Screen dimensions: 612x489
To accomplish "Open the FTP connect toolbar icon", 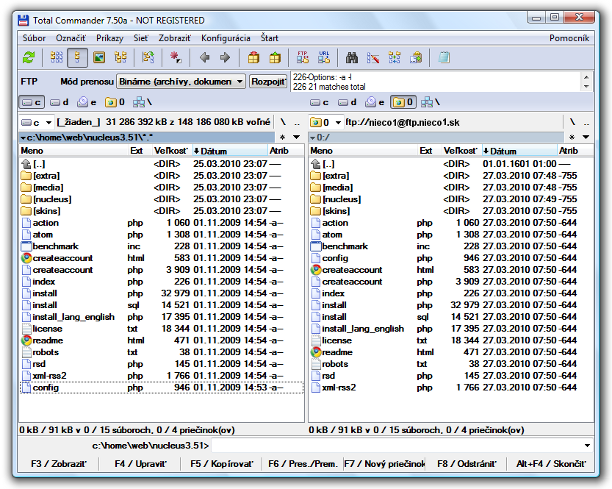I will click(x=302, y=58).
